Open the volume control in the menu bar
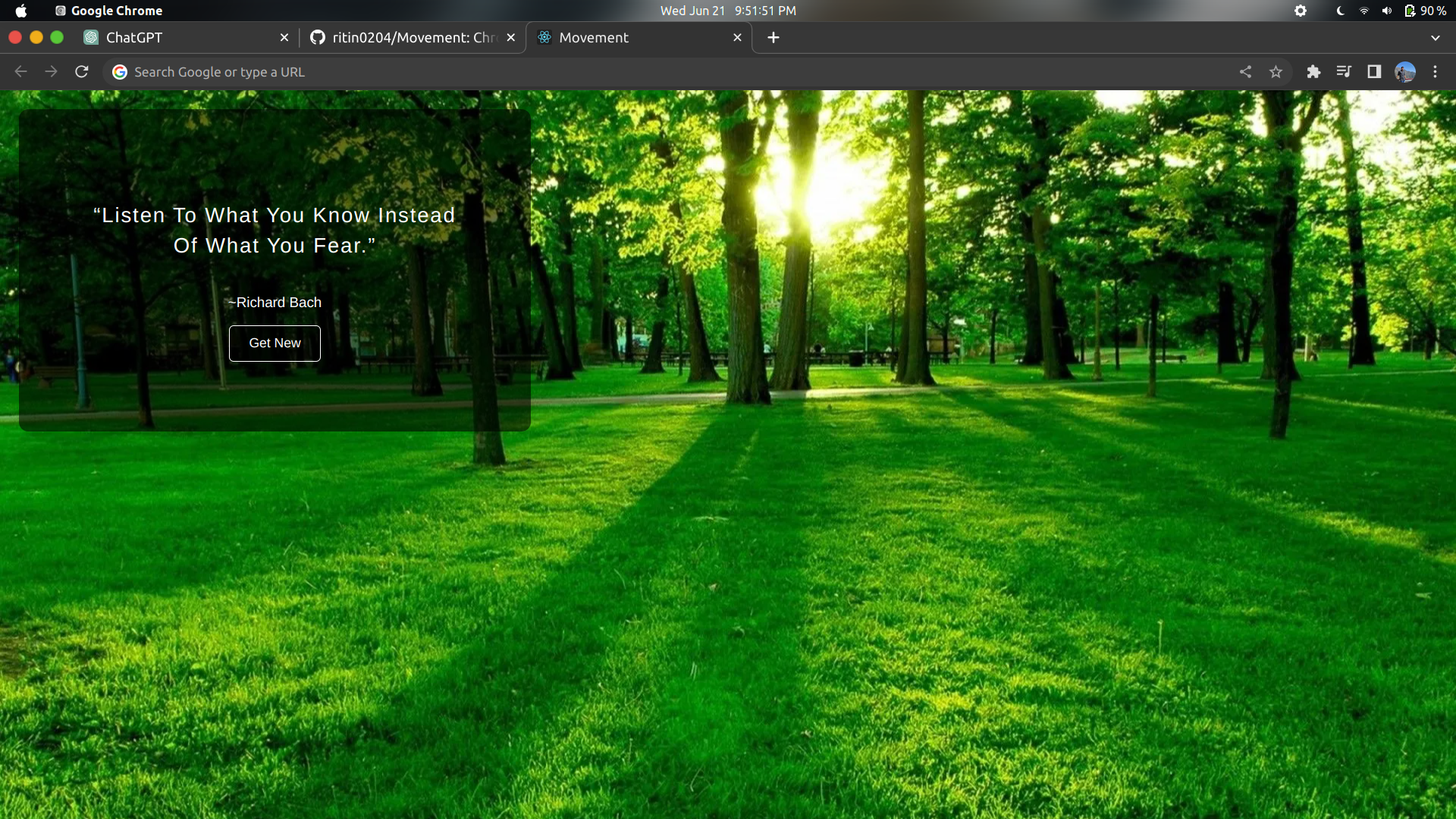 point(1386,11)
